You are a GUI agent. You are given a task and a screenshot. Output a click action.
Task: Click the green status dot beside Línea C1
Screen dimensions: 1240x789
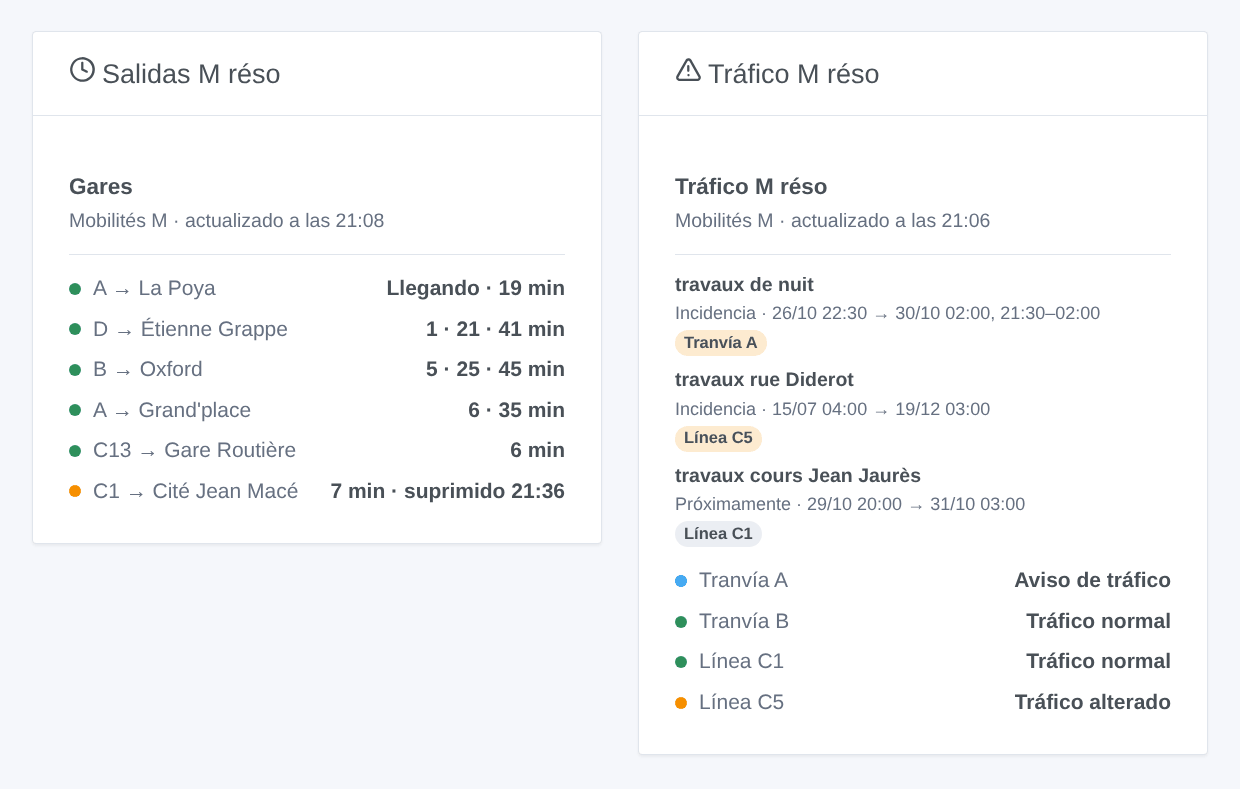681,662
